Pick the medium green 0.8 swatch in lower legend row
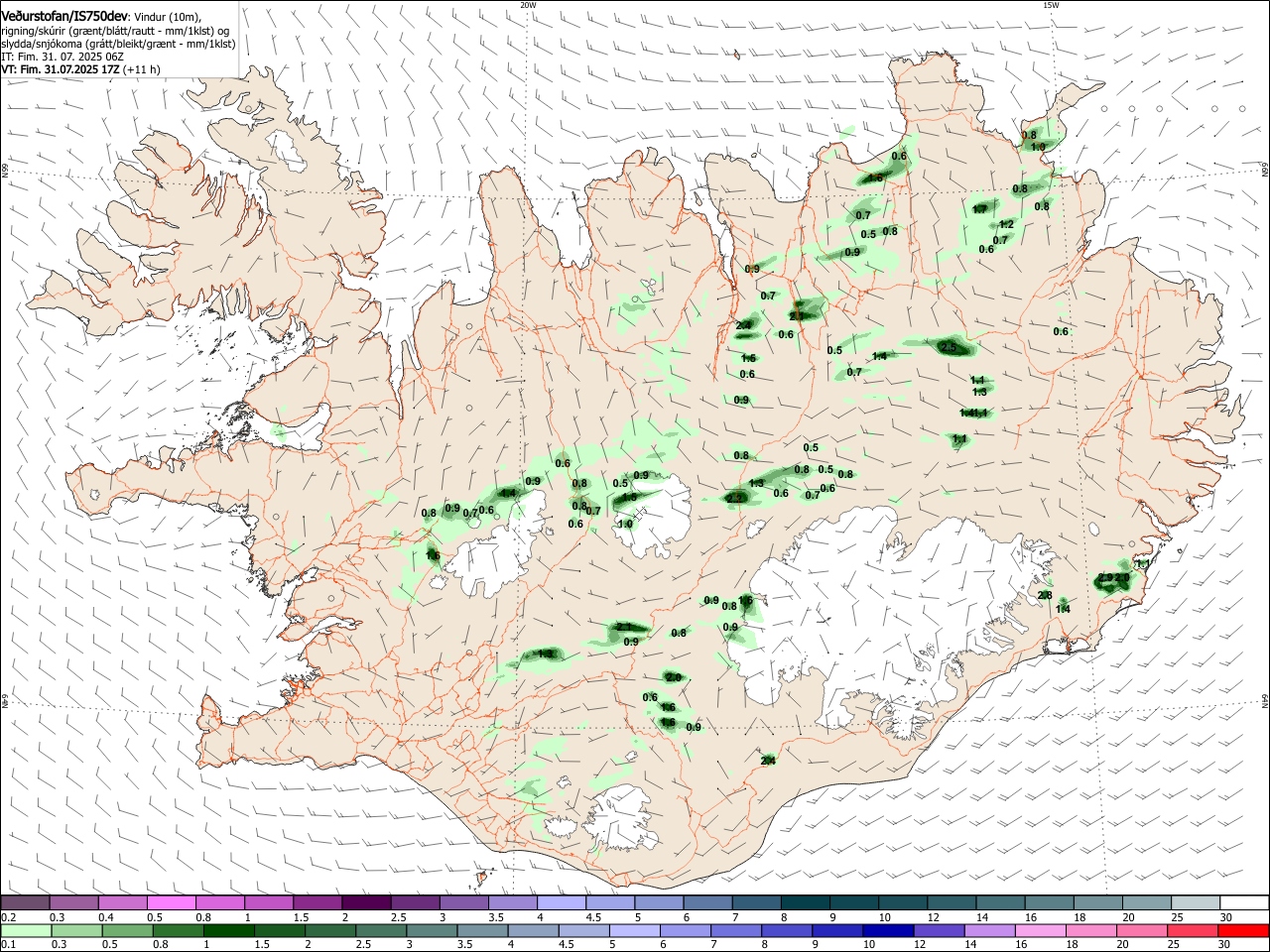Image resolution: width=1270 pixels, height=952 pixels. coord(180,931)
